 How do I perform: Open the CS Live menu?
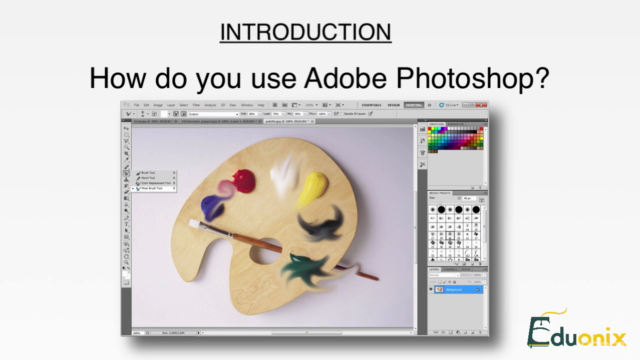pyautogui.click(x=449, y=105)
